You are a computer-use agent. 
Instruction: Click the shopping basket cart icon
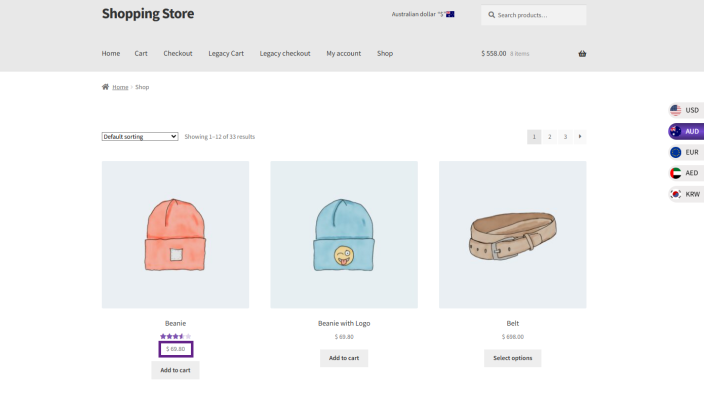point(582,53)
